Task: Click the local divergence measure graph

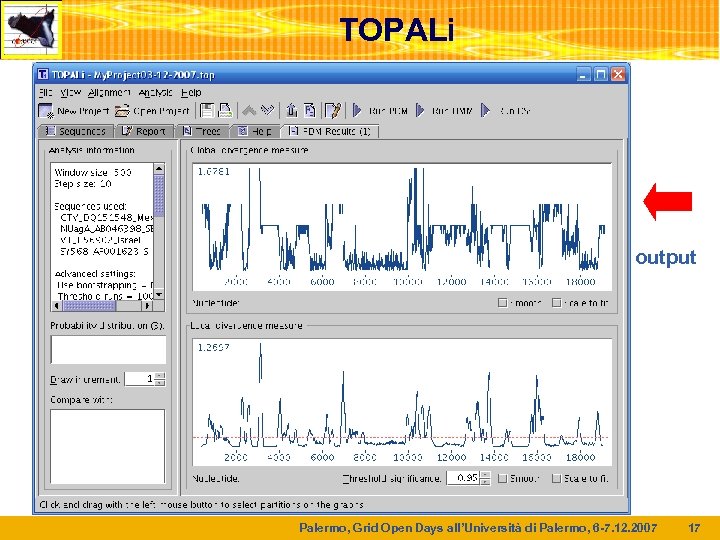Action: 402,402
